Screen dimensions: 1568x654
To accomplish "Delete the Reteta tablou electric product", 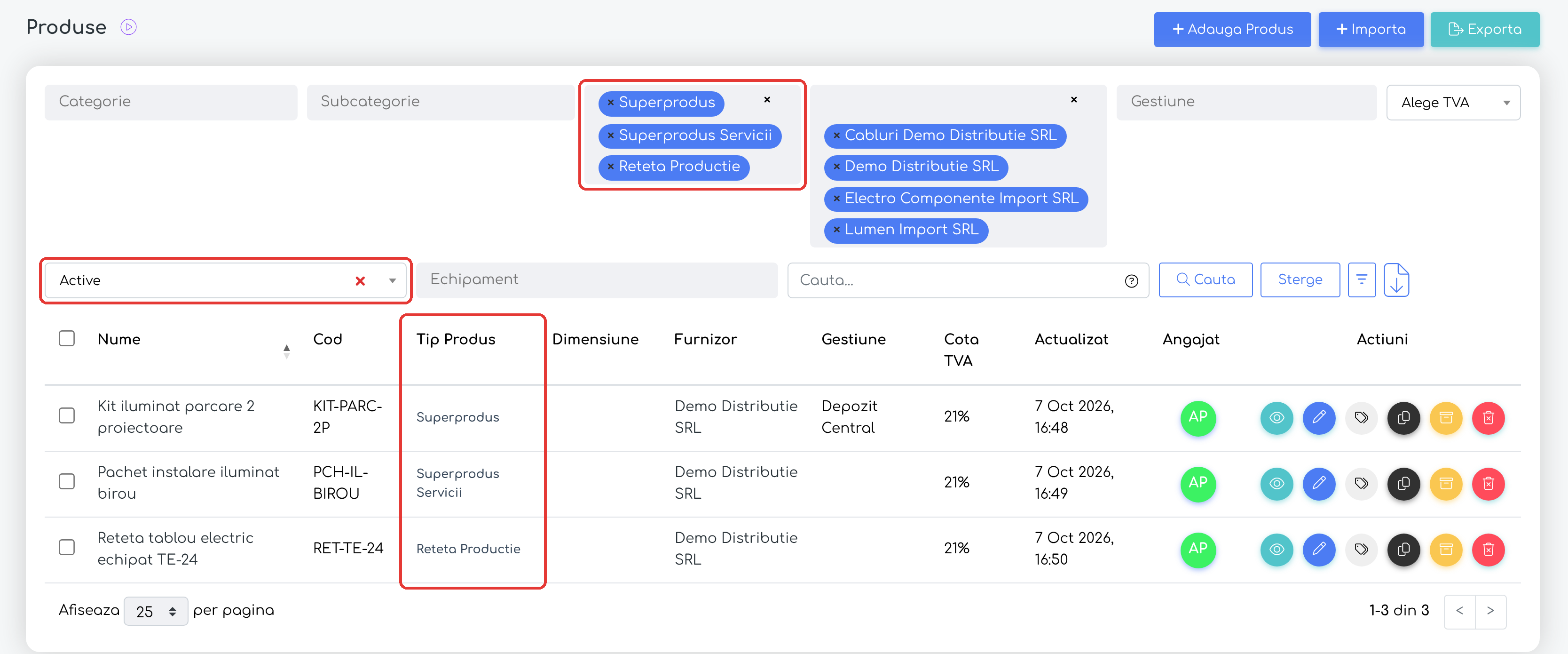I will [x=1488, y=549].
